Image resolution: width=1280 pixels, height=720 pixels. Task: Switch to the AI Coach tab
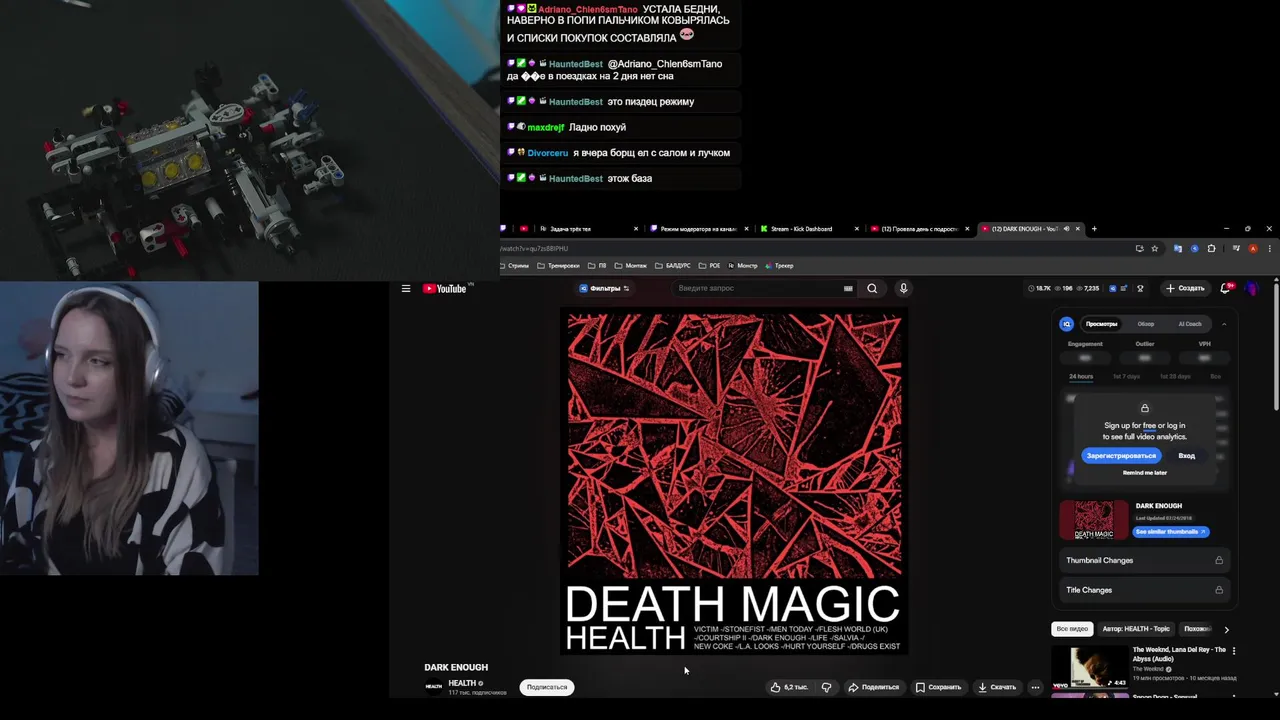[x=1190, y=324]
